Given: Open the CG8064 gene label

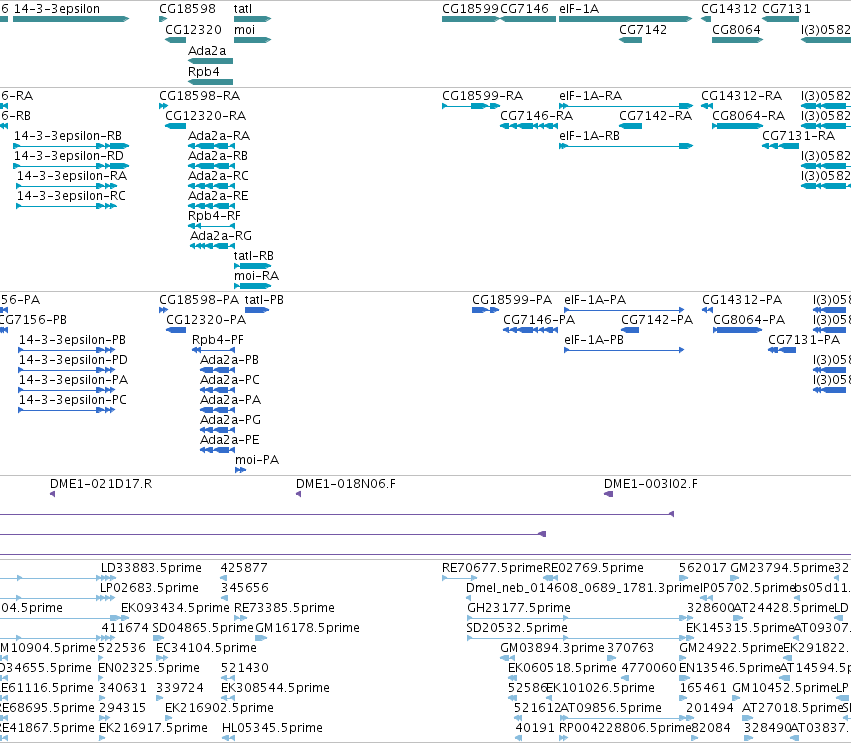Looking at the screenshot, I should pos(736,29).
